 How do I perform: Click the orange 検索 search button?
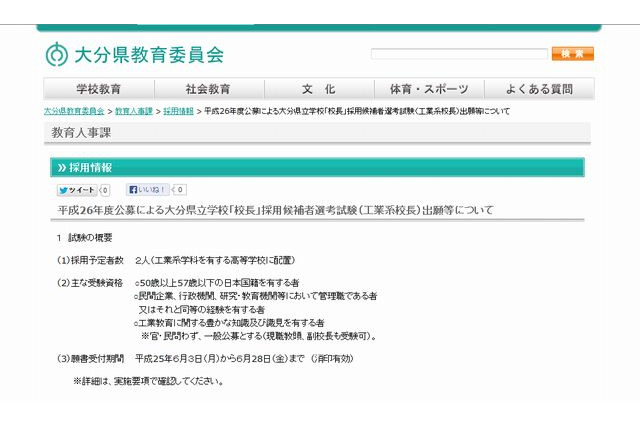pos(573,53)
